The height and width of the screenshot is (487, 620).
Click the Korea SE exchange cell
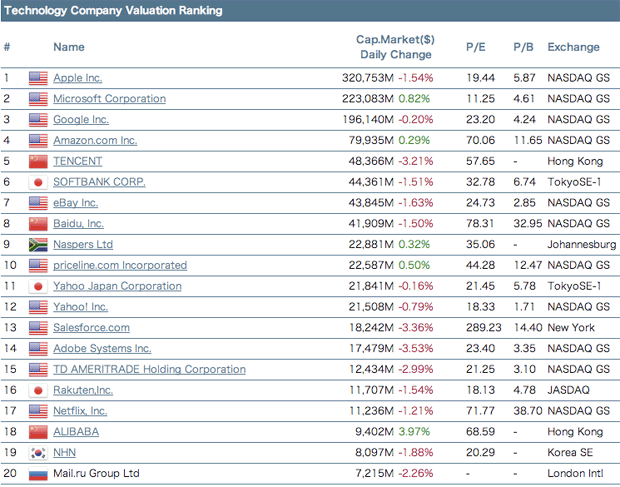click(x=570, y=453)
